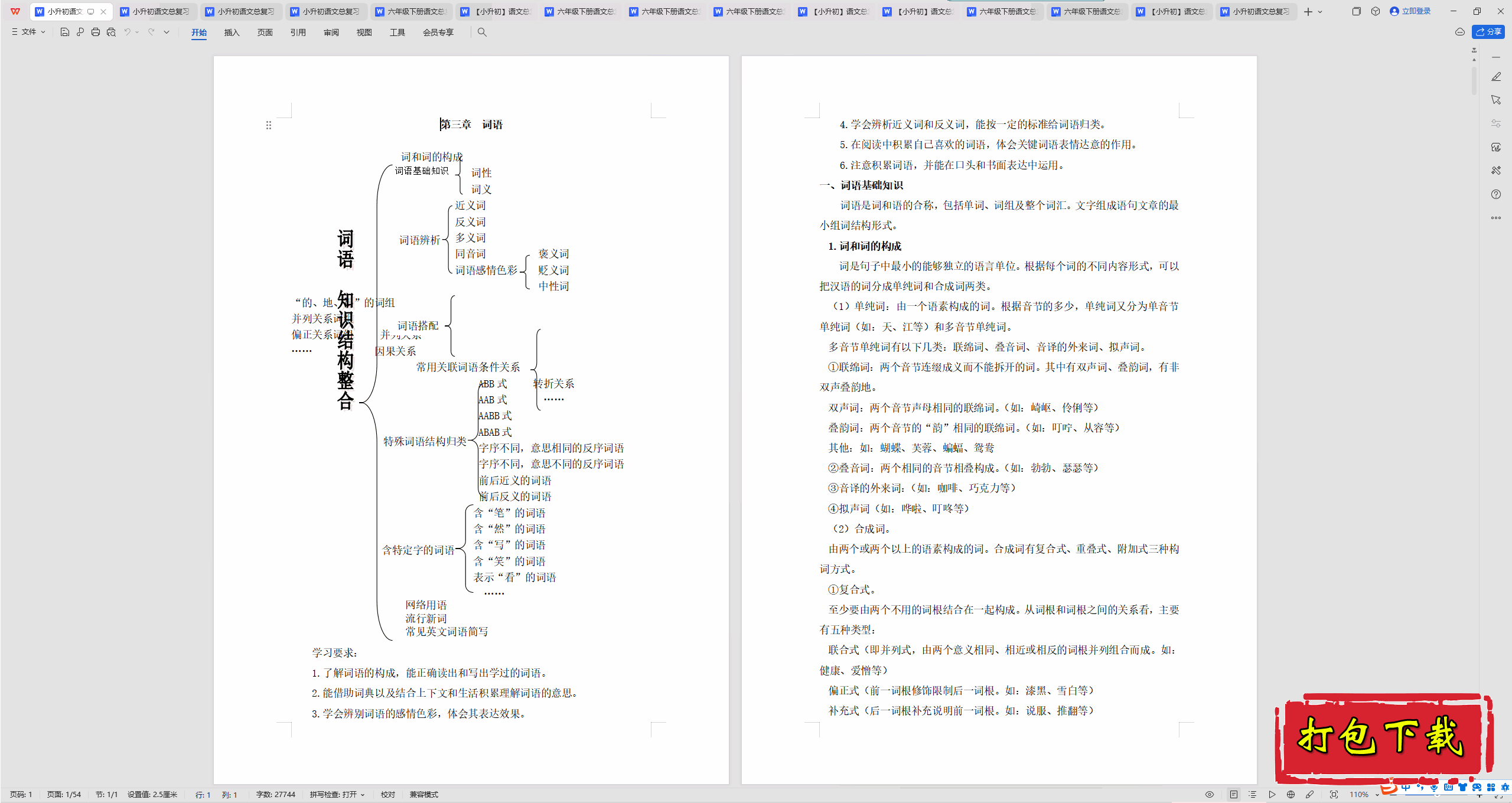Screen dimensions: 1512x803
Task: Click the microphone icon in the IME toolbar
Action: (1434, 787)
